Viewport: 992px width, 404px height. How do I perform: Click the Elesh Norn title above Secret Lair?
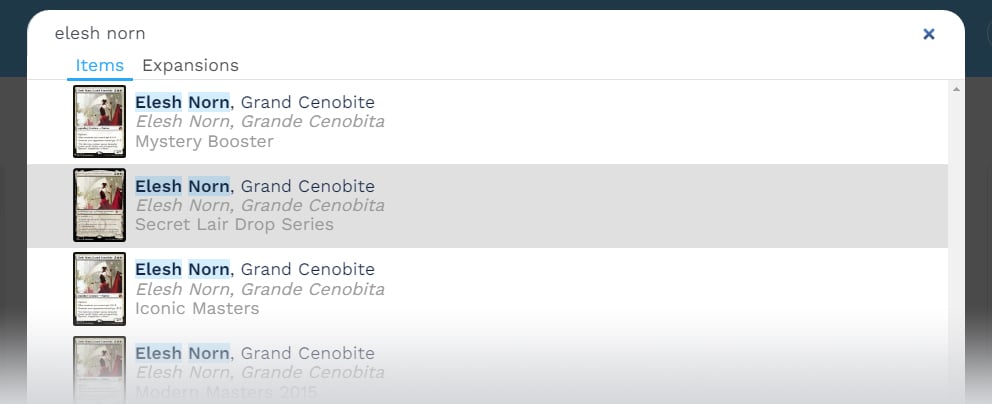click(x=255, y=186)
